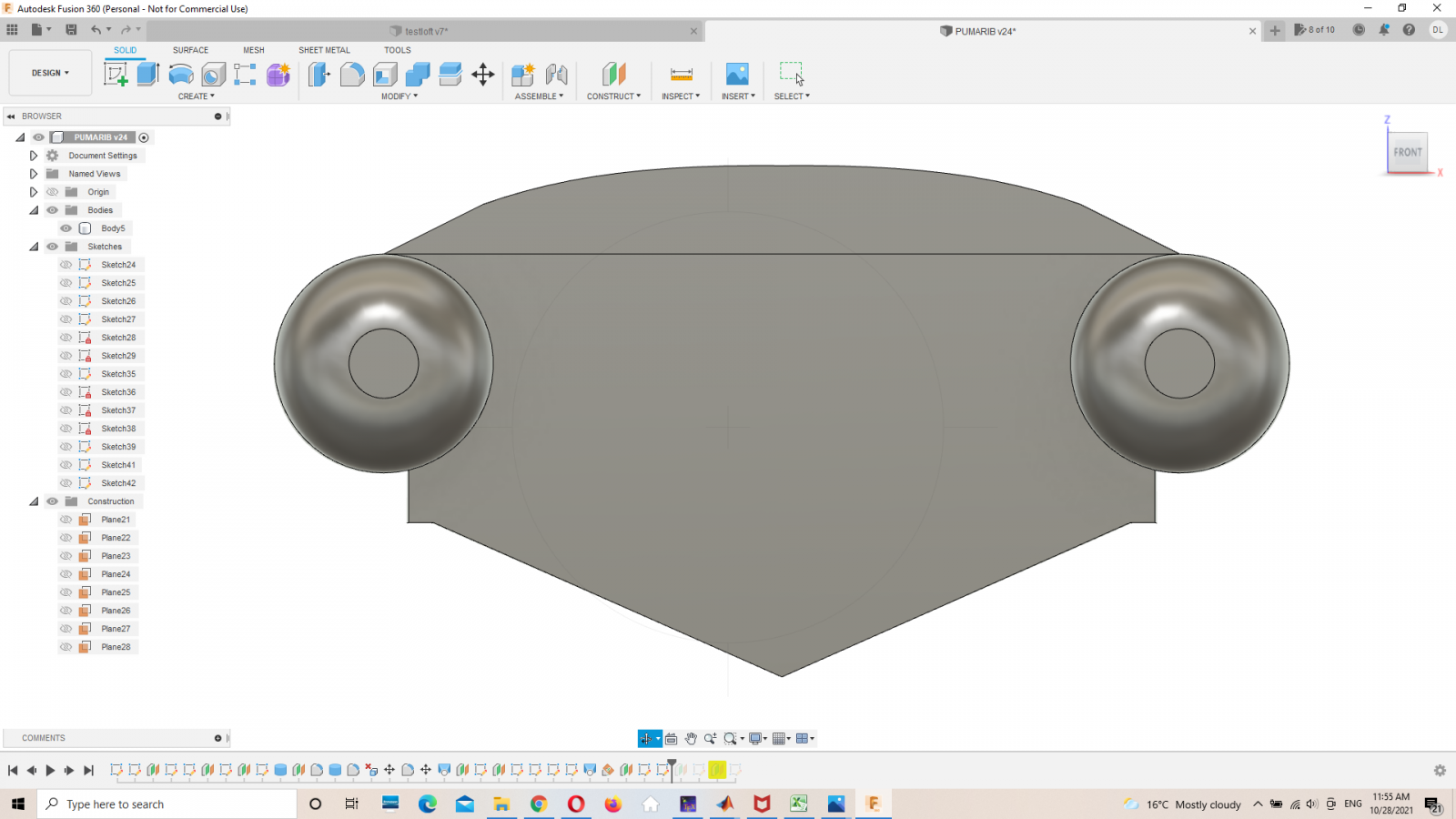Viewport: 1456px width, 819px height.
Task: Select the Hole tool
Action: coord(213,74)
